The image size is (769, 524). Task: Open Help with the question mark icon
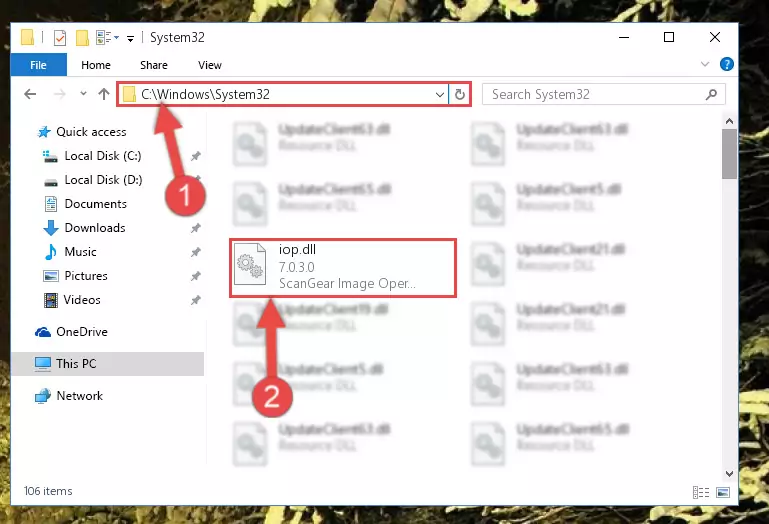tap(726, 64)
